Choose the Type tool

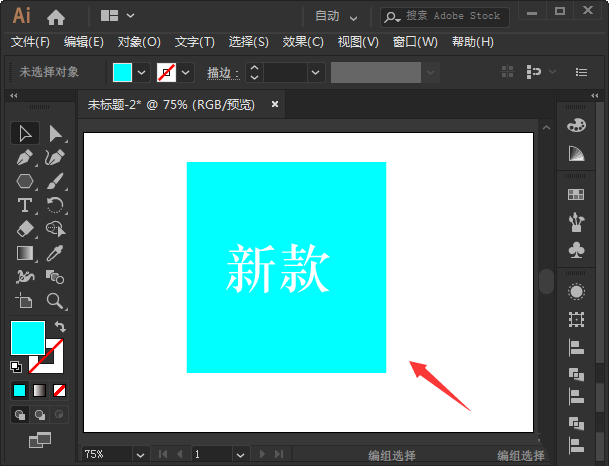[x=26, y=205]
